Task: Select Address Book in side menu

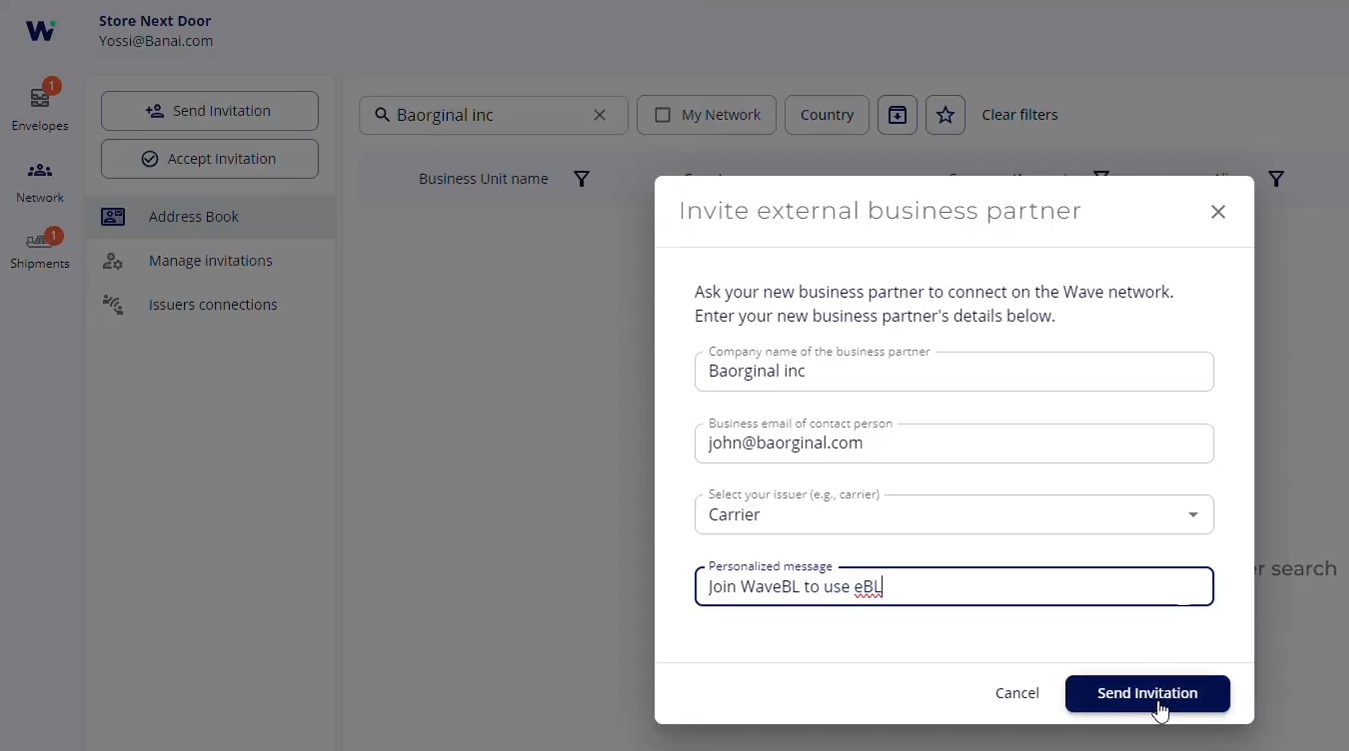Action: [194, 217]
